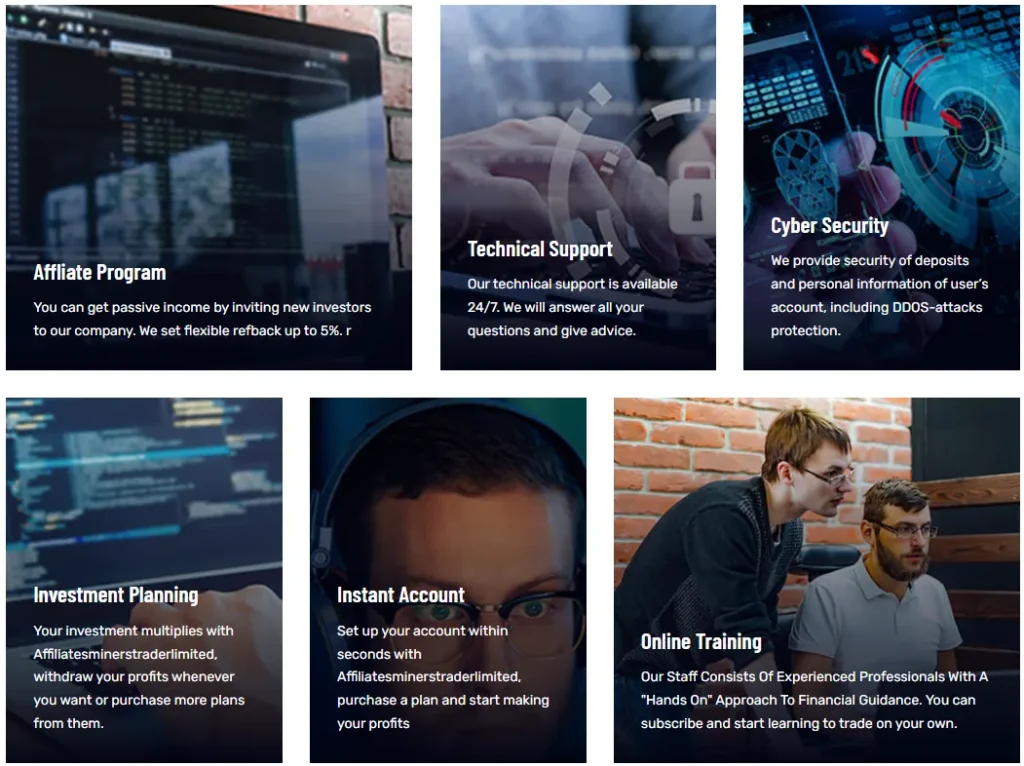Click the set up your account paragraph
The image size is (1024, 766).
(443, 677)
